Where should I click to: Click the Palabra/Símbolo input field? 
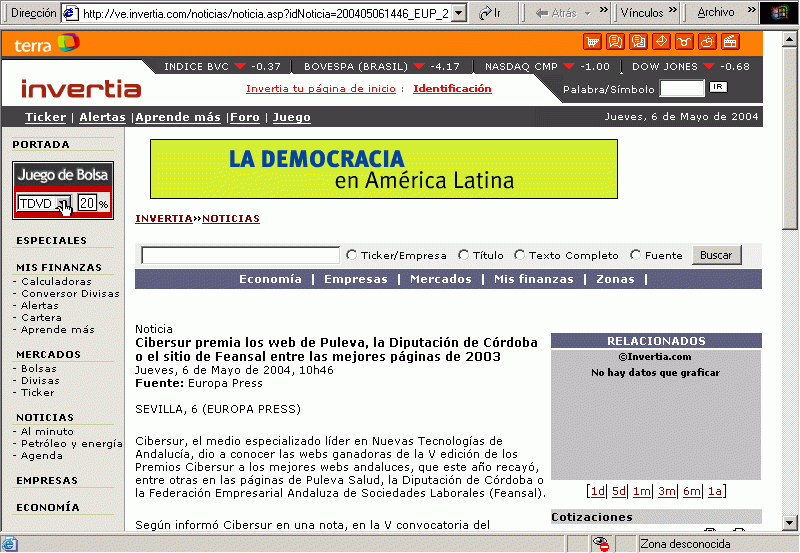682,88
